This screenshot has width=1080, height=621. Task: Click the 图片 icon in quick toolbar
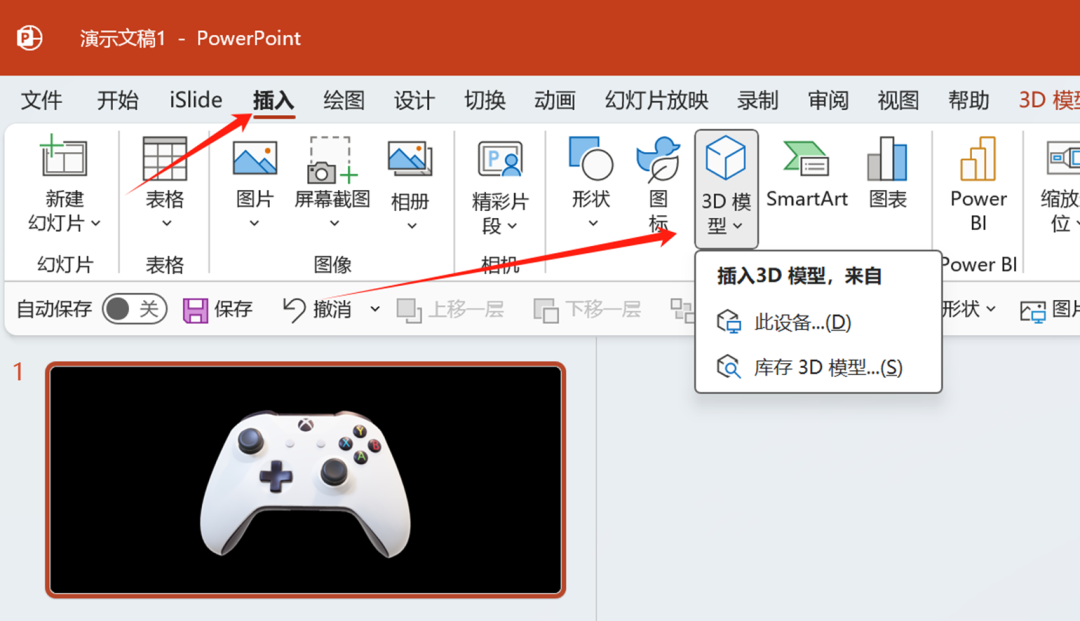[1032, 311]
